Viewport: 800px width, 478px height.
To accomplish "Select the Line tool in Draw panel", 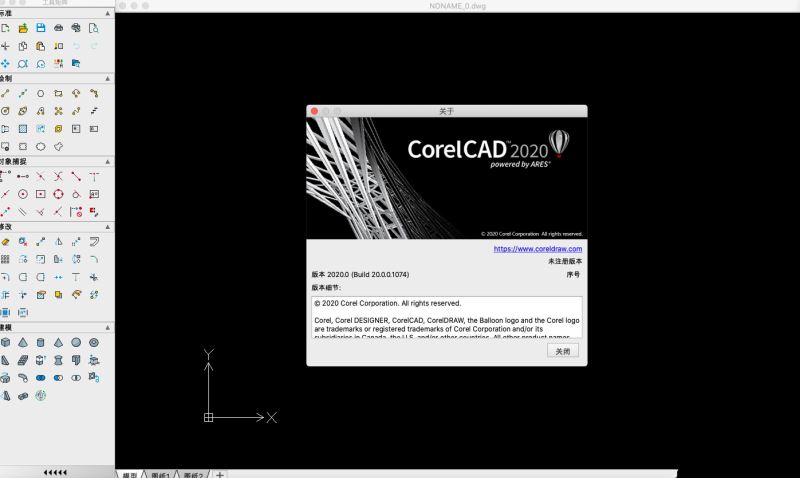I will pos(5,93).
